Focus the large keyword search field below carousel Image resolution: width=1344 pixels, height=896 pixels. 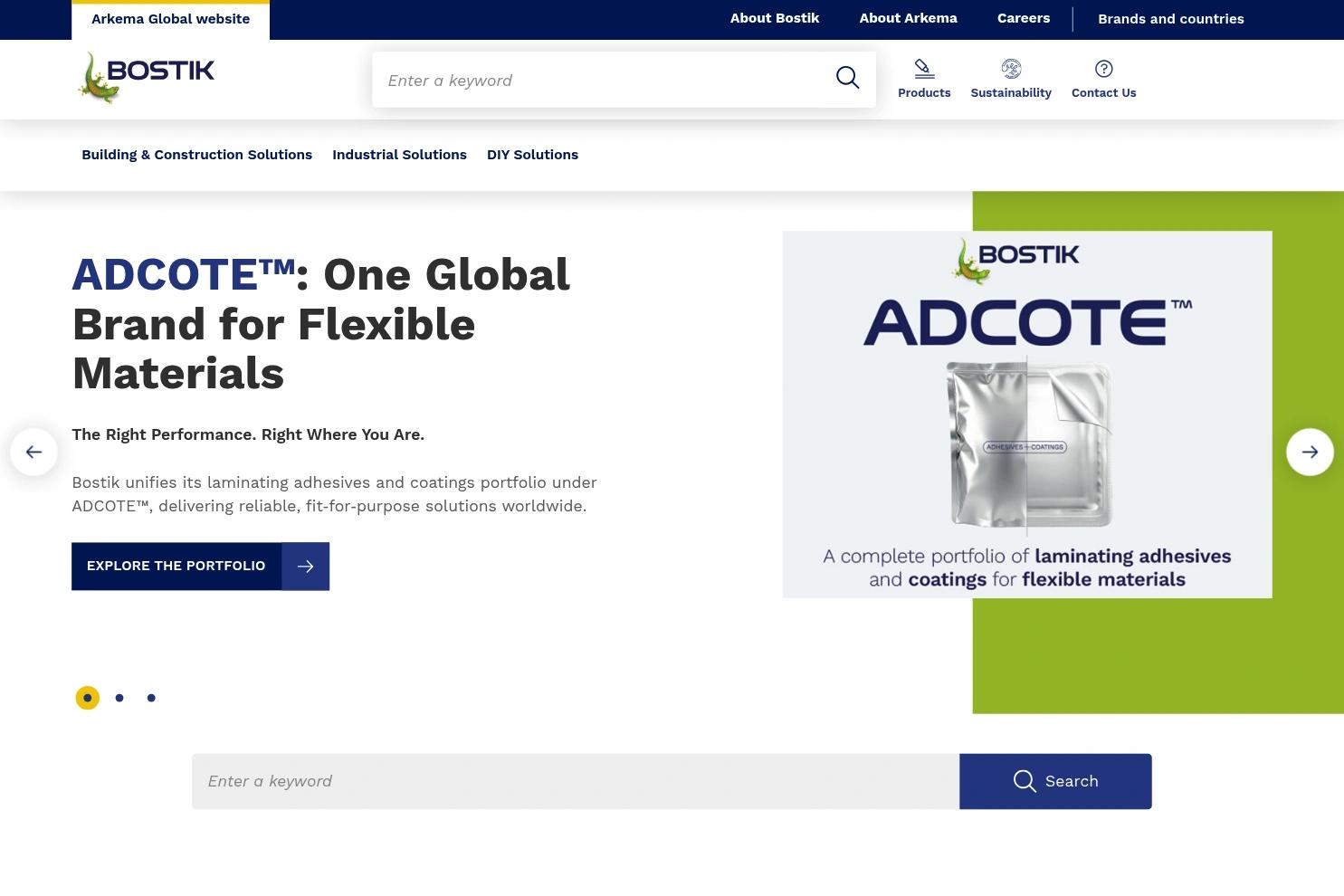(576, 781)
